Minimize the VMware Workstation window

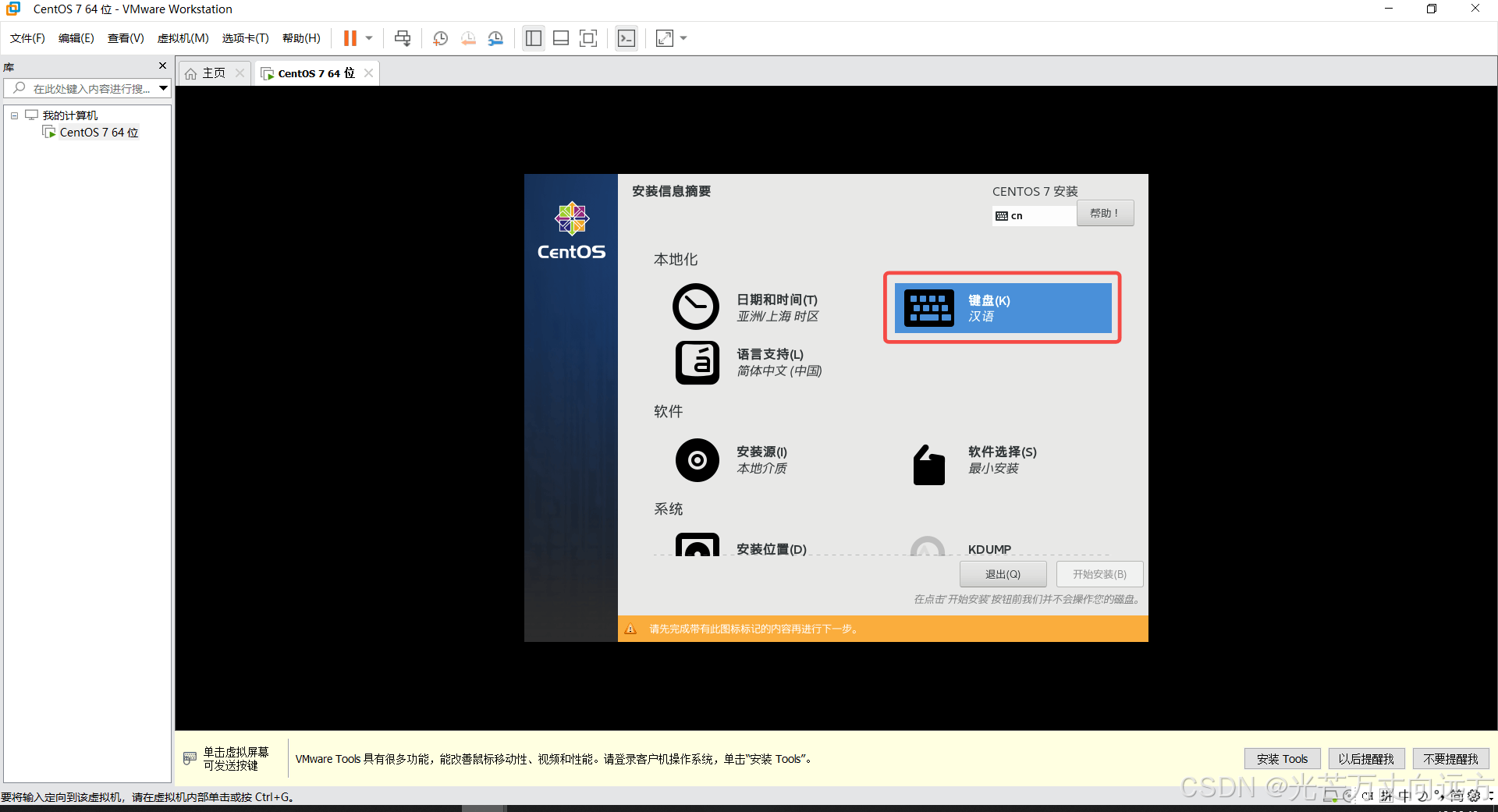pyautogui.click(x=1389, y=9)
